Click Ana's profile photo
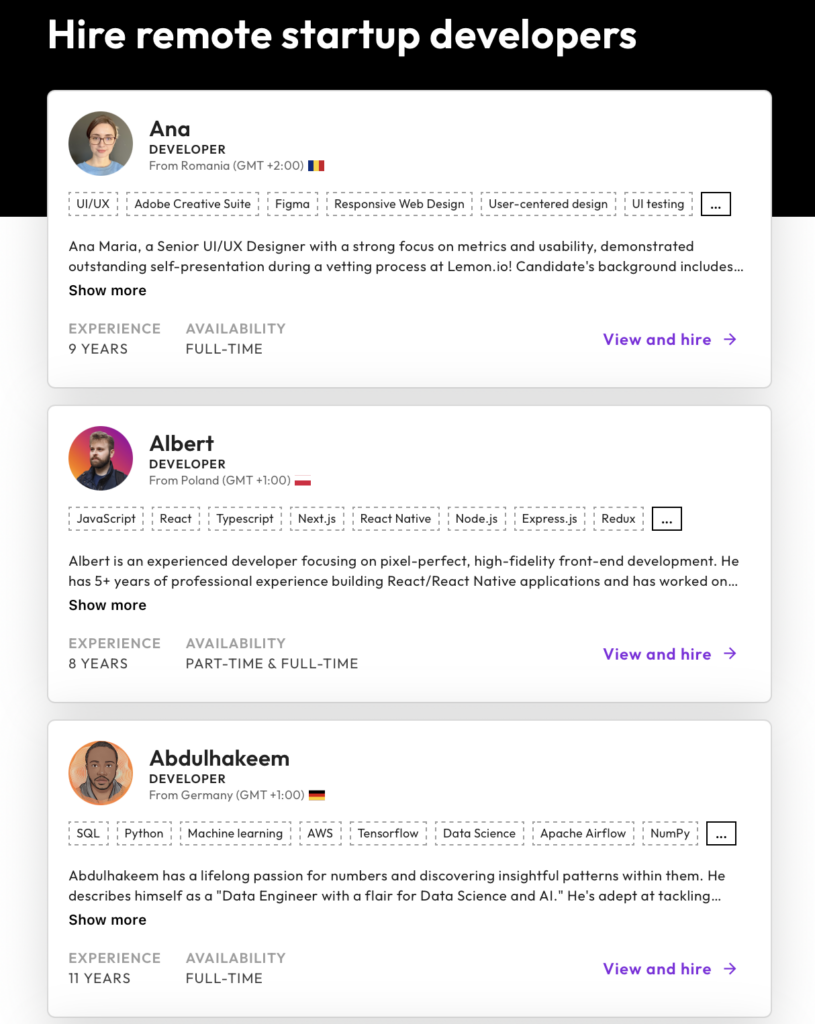815x1024 pixels. point(101,143)
